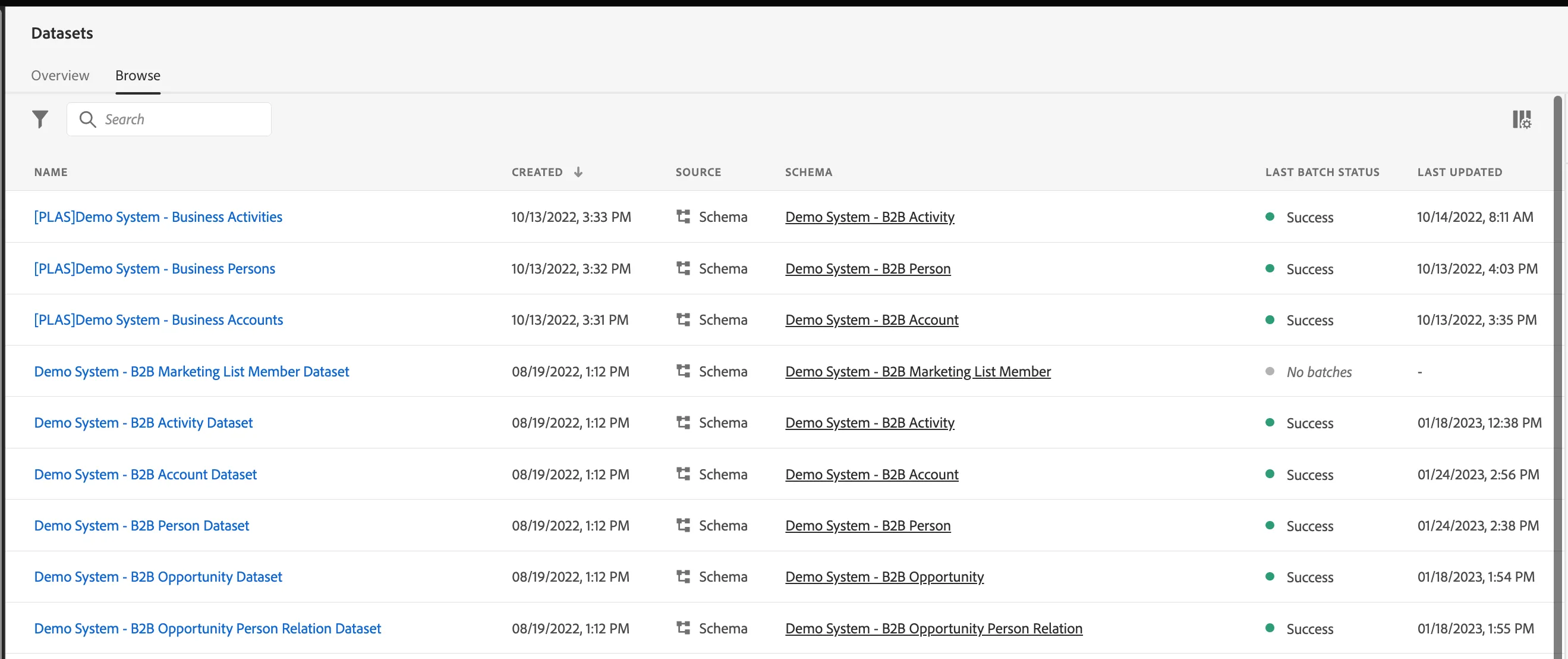The height and width of the screenshot is (659, 1568).
Task: Click schema icon in Marketing List Member Dataset row
Action: pyautogui.click(x=683, y=371)
